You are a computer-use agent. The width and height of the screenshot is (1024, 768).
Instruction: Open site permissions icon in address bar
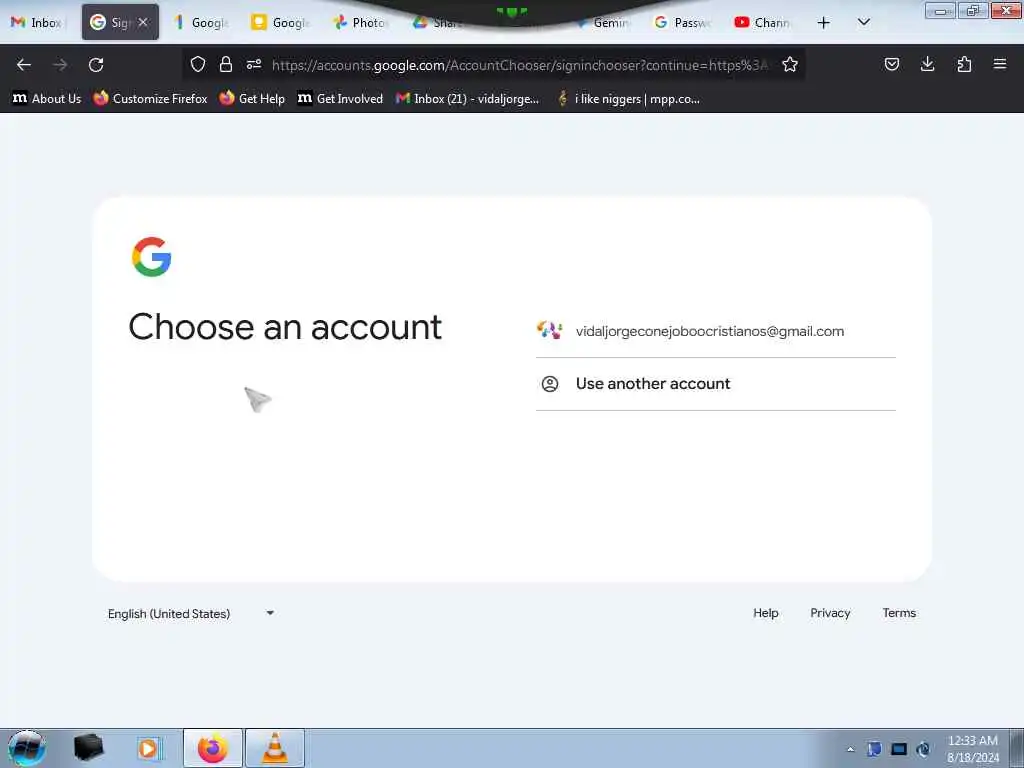254,64
